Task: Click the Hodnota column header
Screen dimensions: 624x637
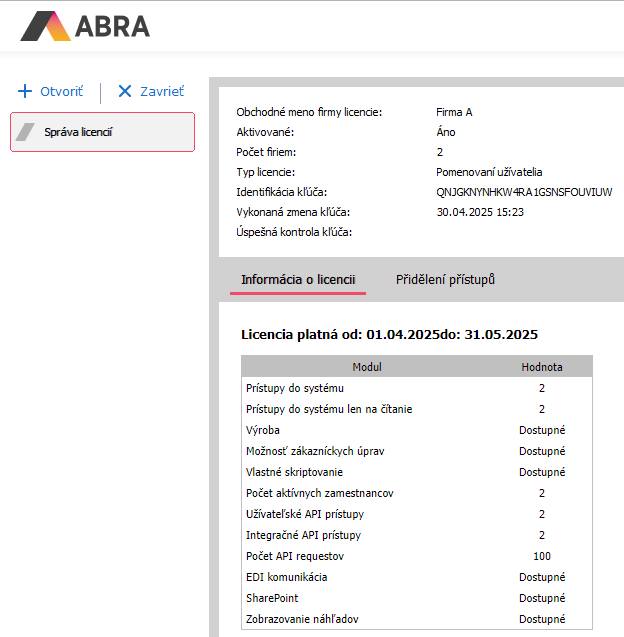Action: pyautogui.click(x=541, y=367)
